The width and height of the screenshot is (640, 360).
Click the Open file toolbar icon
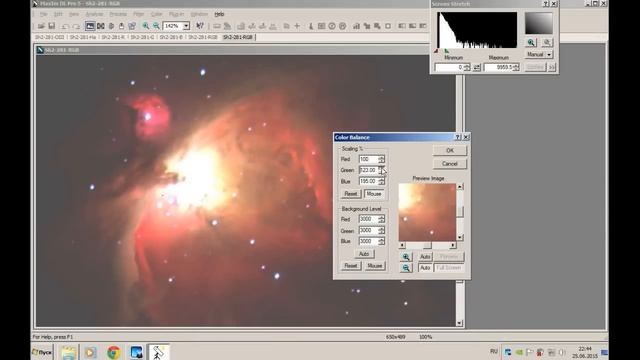point(41,26)
